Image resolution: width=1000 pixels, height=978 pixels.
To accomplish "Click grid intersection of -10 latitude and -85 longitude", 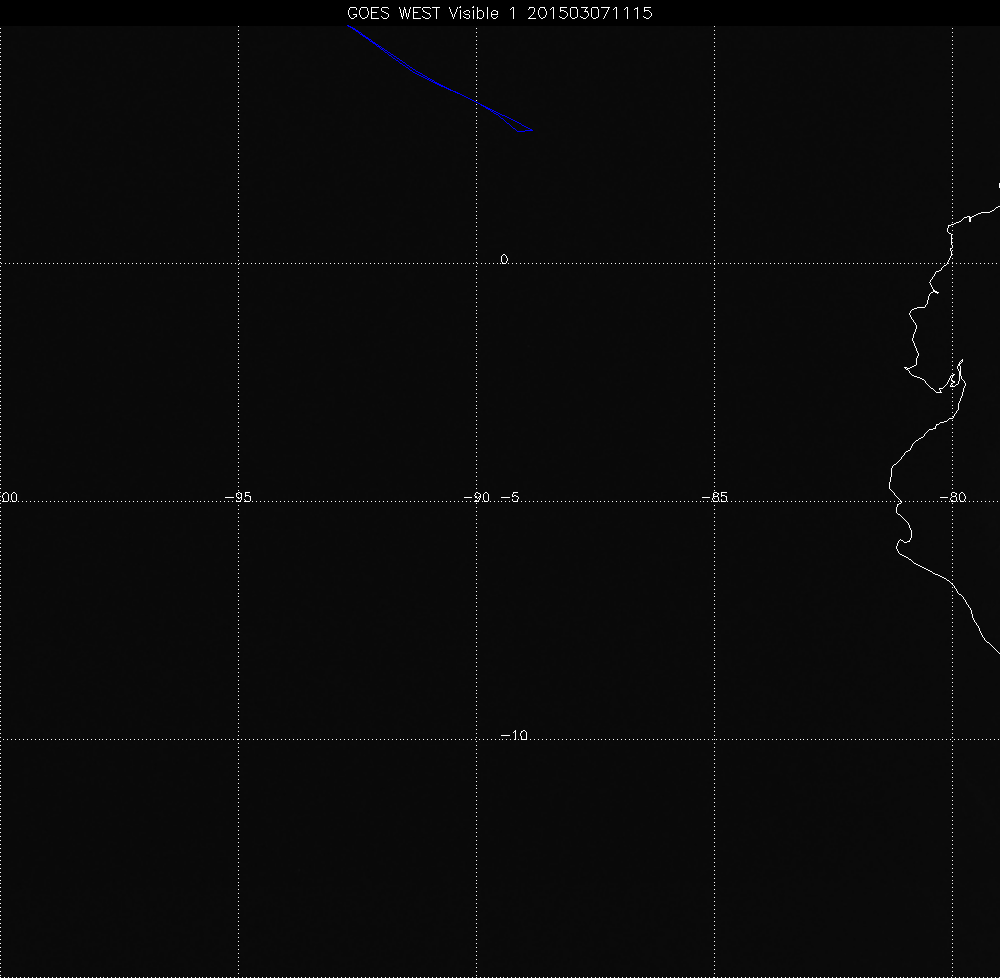I will [x=715, y=740].
